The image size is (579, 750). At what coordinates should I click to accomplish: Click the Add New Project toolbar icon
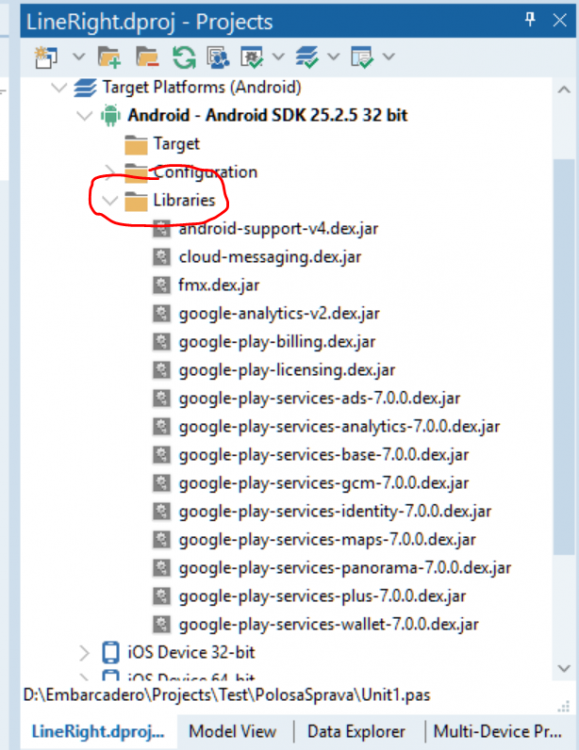click(46, 57)
